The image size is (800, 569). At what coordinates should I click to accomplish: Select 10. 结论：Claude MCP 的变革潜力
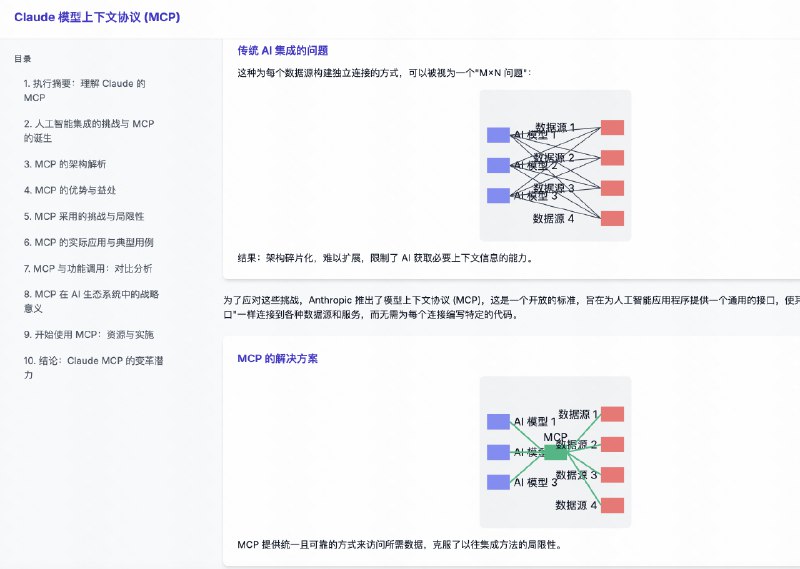[93, 367]
